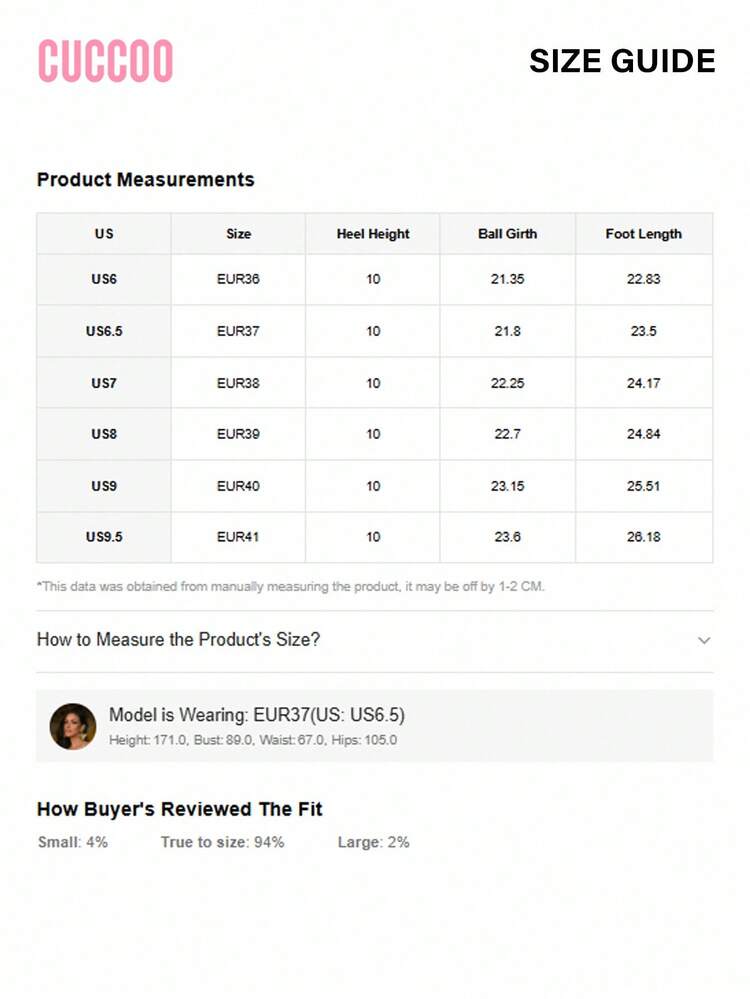This screenshot has height=999, width=750.
Task: Open the model's avatar photo
Action: [x=73, y=727]
